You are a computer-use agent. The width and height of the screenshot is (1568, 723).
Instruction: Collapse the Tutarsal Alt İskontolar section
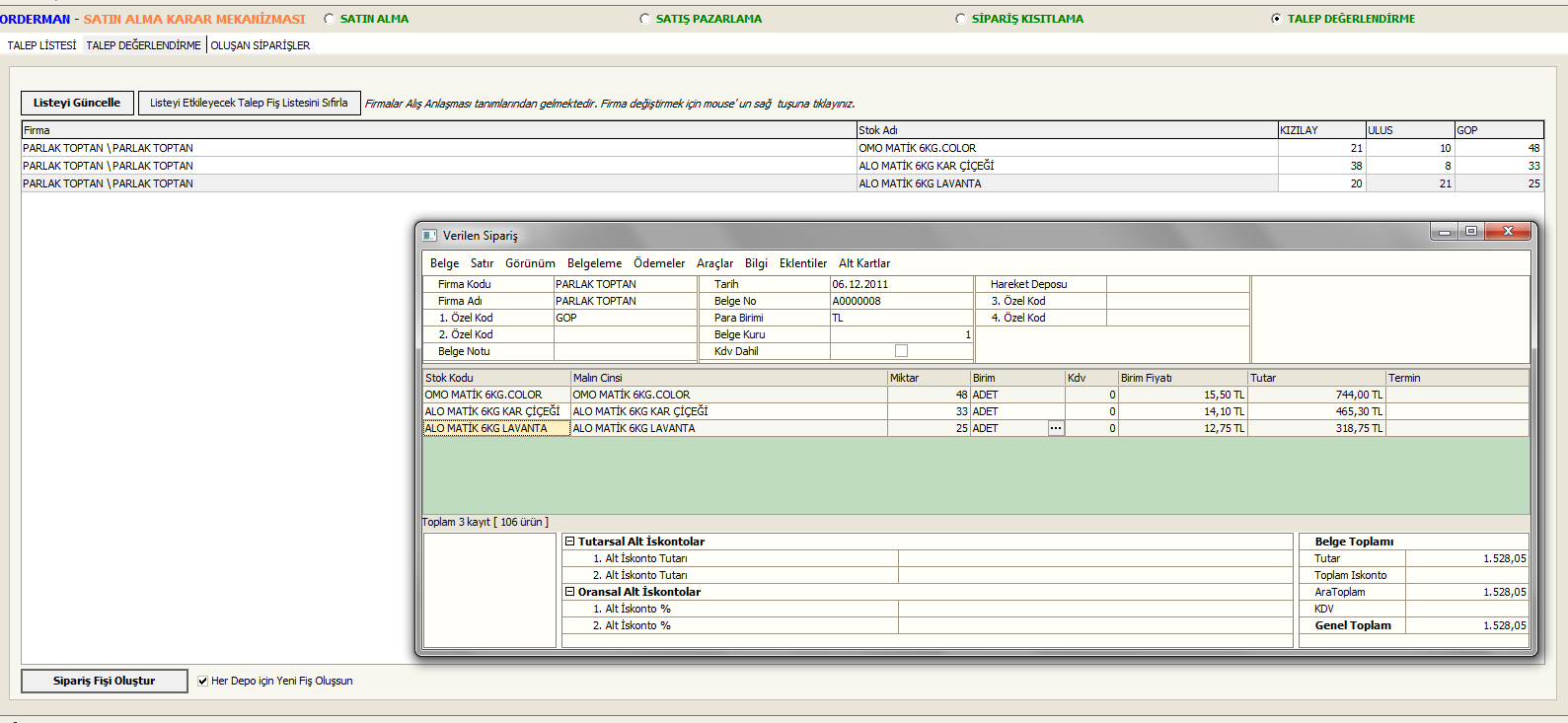point(569,542)
